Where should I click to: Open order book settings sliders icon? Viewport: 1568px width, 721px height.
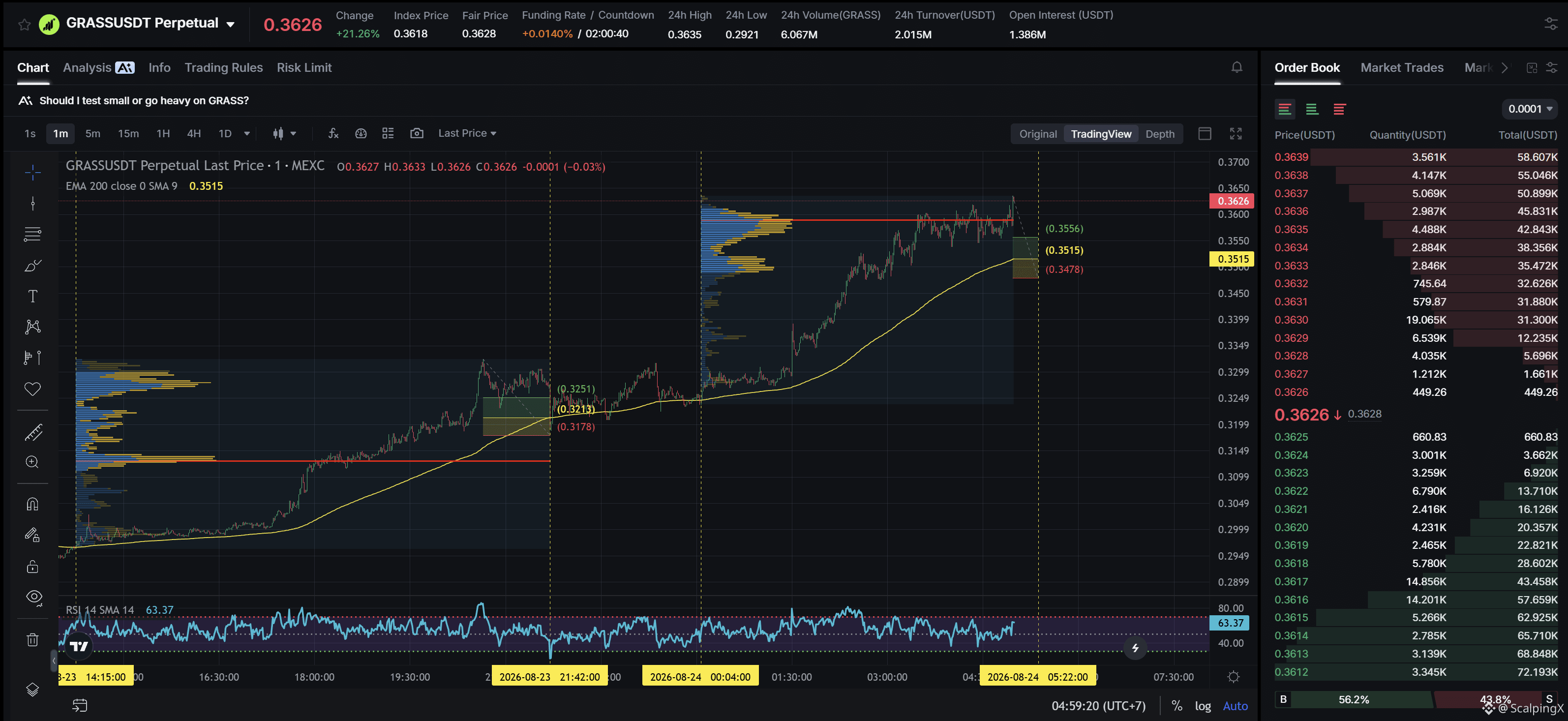(x=1552, y=67)
